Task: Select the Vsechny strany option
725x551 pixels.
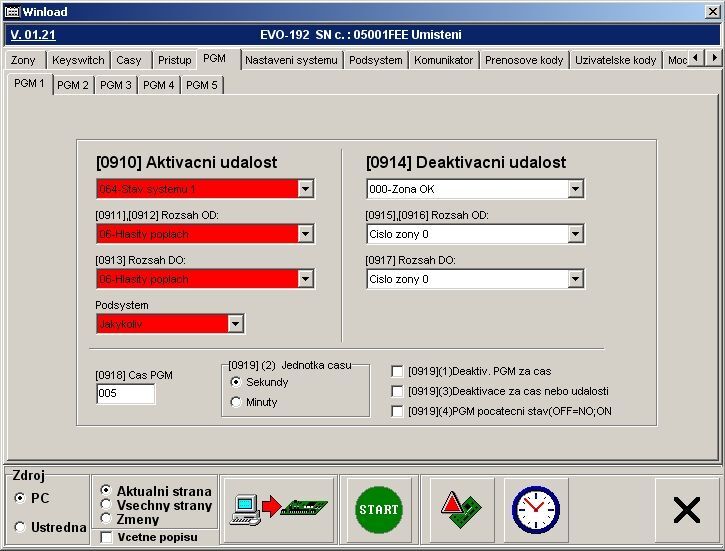Action: point(106,505)
